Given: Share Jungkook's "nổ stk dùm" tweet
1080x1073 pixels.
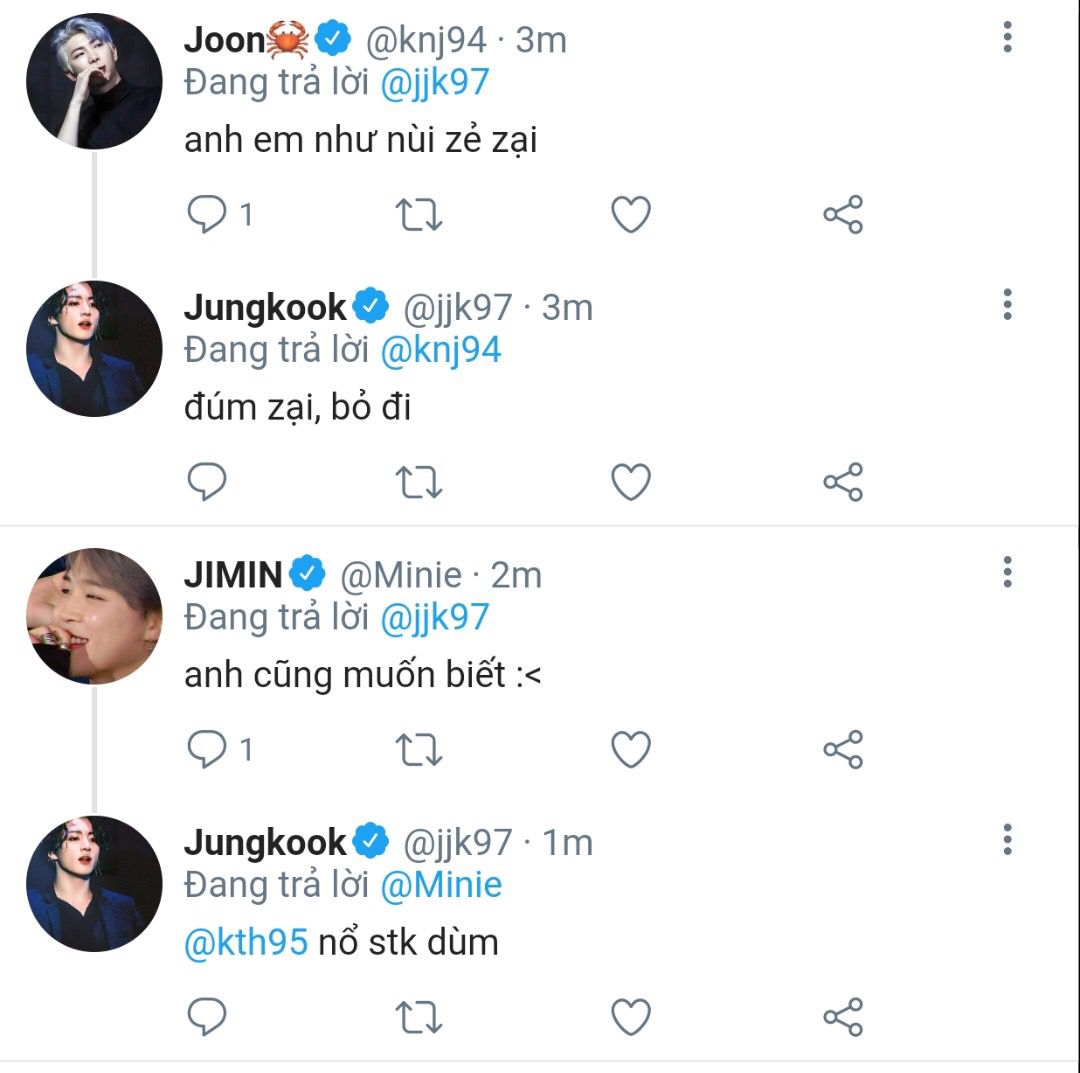Looking at the screenshot, I should tap(843, 1017).
